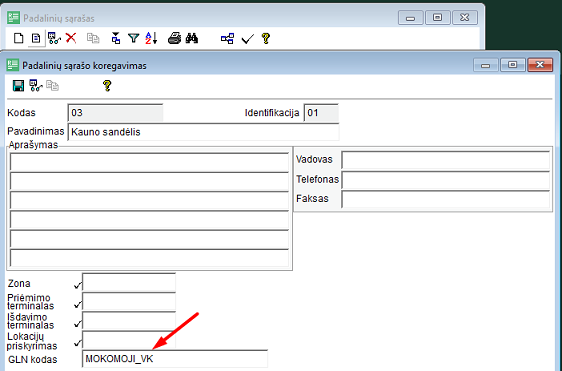Click the printer icon in Padalinių sąrašas toolbar
The image size is (562, 371).
175,38
